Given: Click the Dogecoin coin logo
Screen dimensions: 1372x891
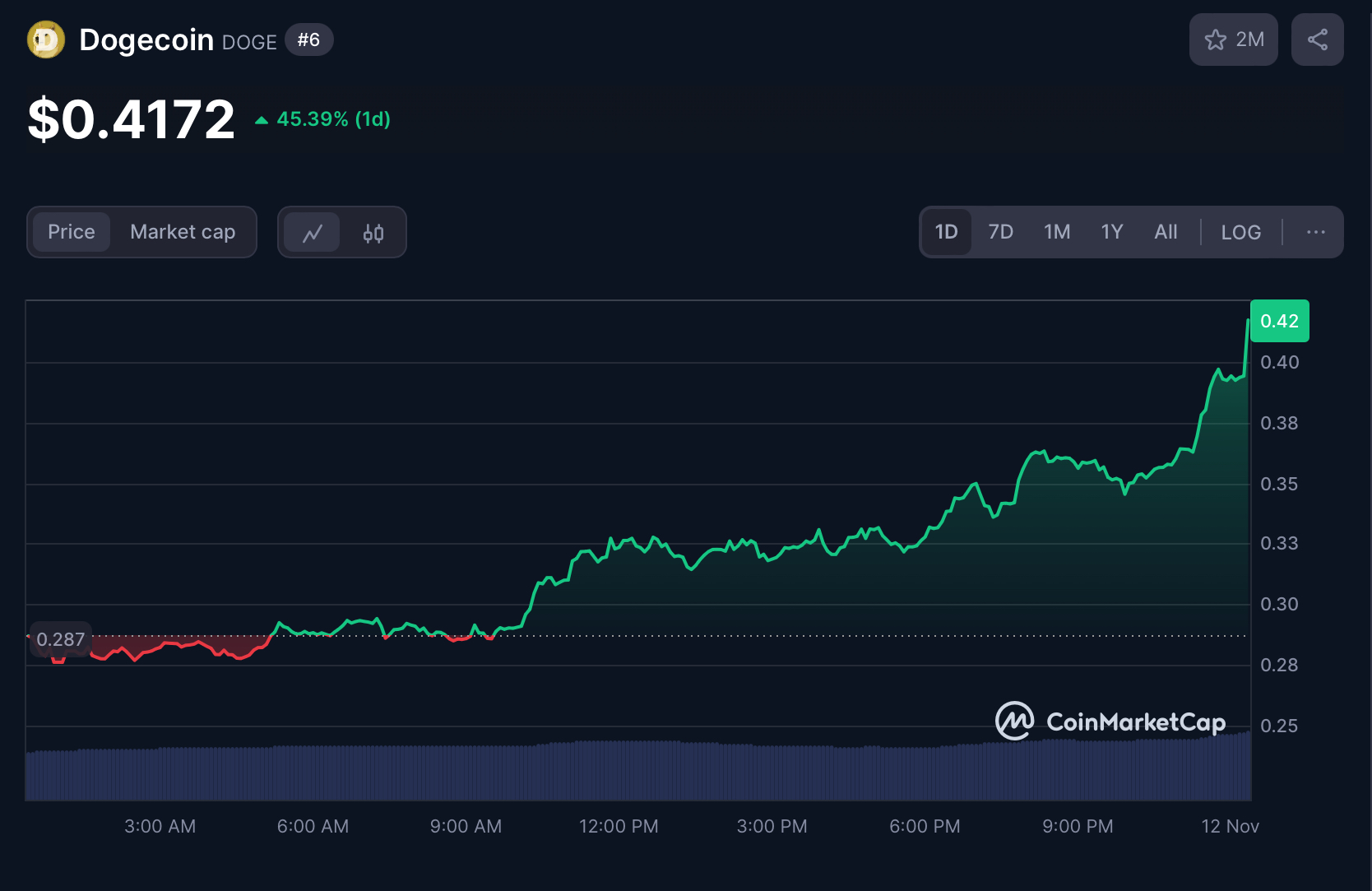Looking at the screenshot, I should [x=46, y=39].
